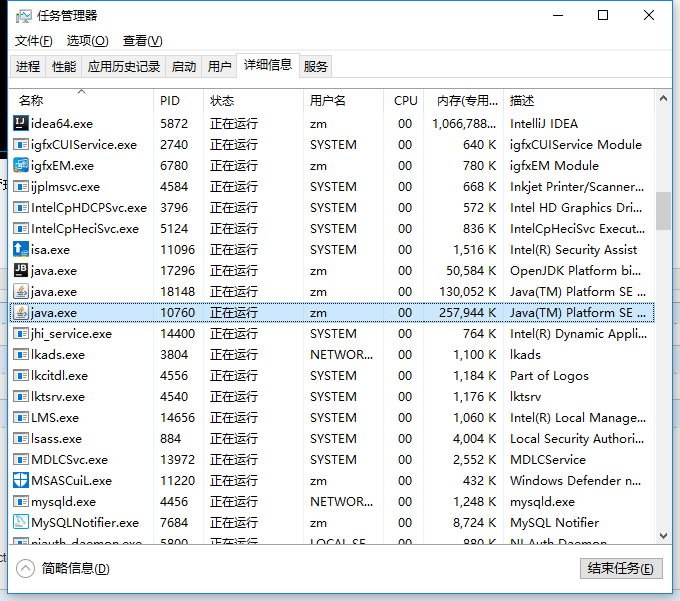Viewport: 680px width, 601px height.
Task: Select the description Intel(R) Security Assist
Action: [x=573, y=250]
